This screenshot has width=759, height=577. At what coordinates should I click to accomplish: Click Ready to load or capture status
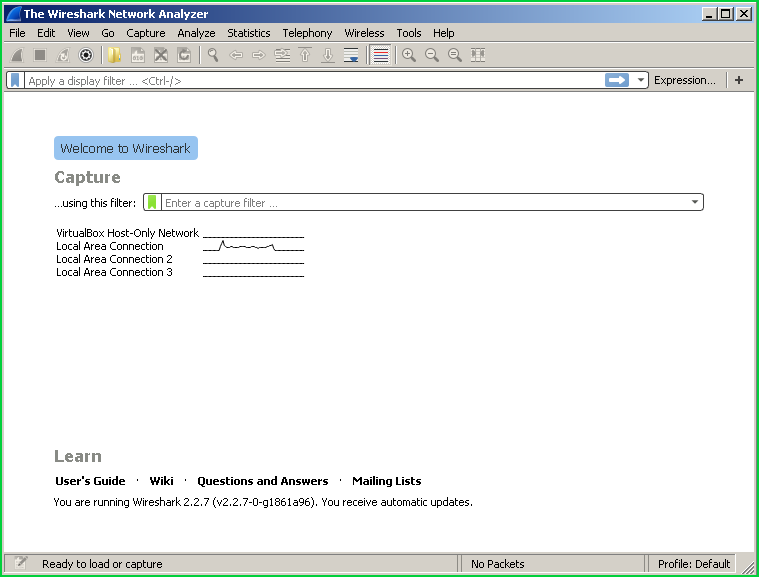coord(102,564)
